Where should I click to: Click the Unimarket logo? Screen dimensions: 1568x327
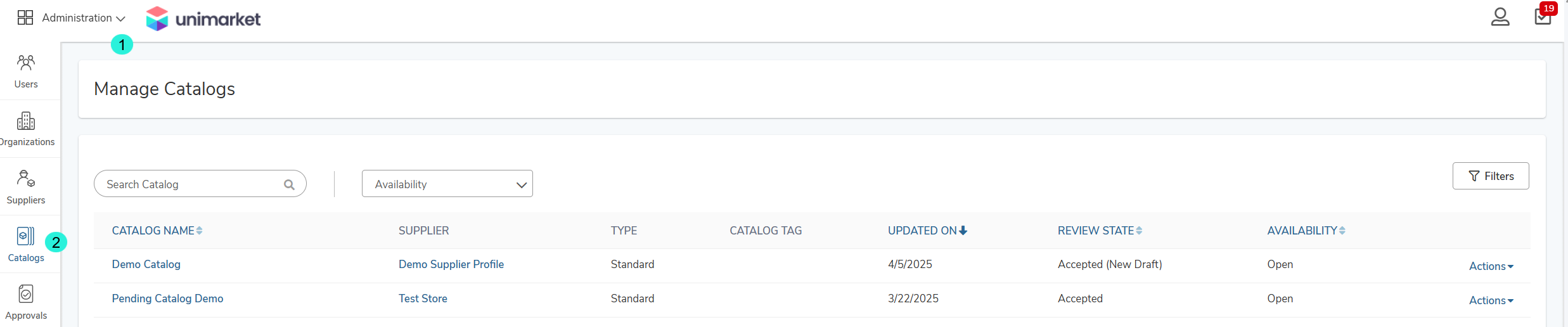coord(203,19)
